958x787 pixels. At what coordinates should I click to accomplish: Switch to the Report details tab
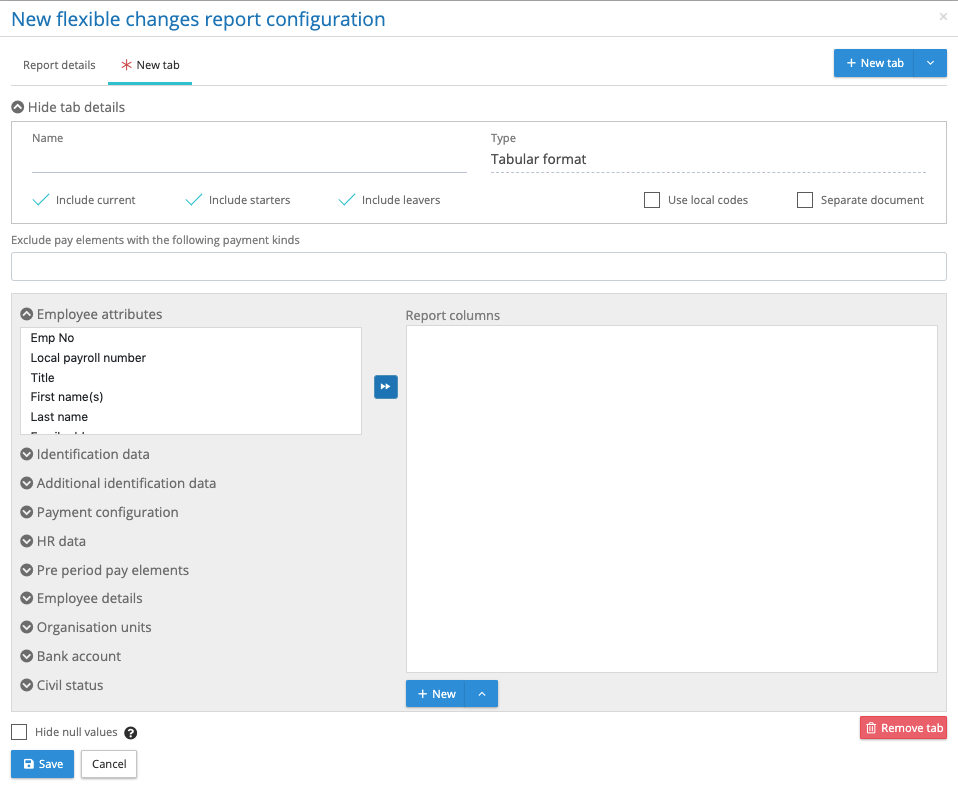(59, 65)
